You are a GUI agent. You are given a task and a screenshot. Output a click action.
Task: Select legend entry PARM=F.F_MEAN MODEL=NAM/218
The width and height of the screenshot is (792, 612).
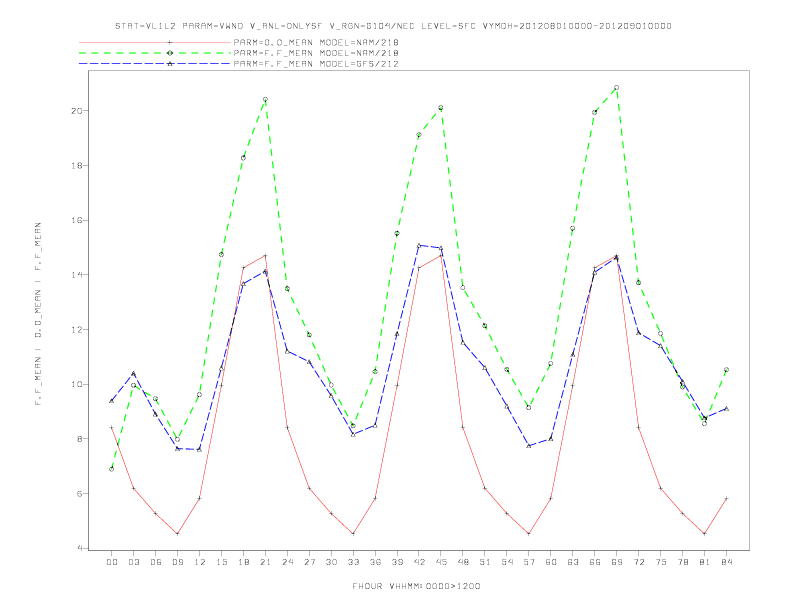tap(316, 53)
